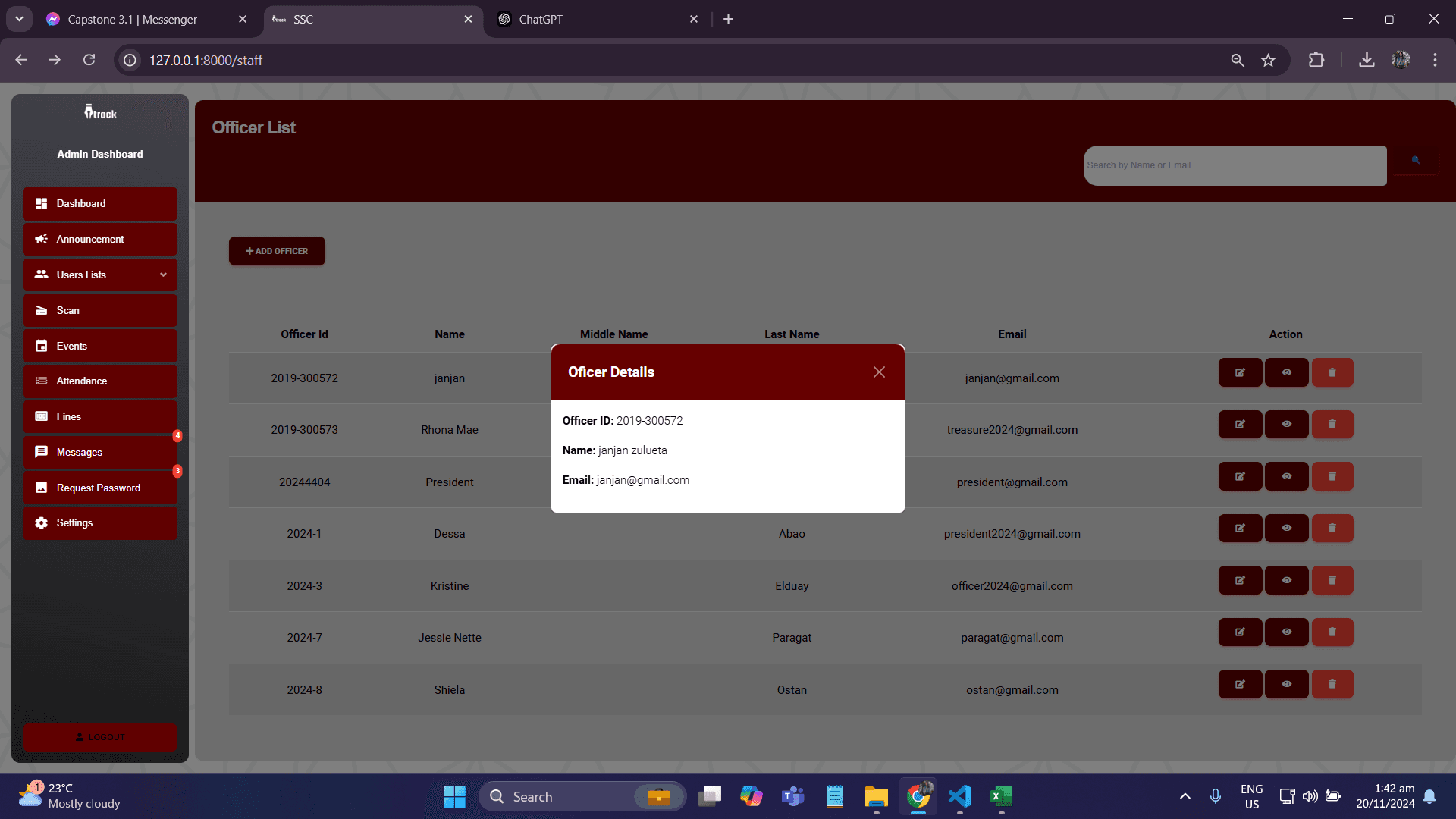Screen dimensions: 1456x819
Task: Focus the Search by Name or Email field
Action: click(1235, 165)
